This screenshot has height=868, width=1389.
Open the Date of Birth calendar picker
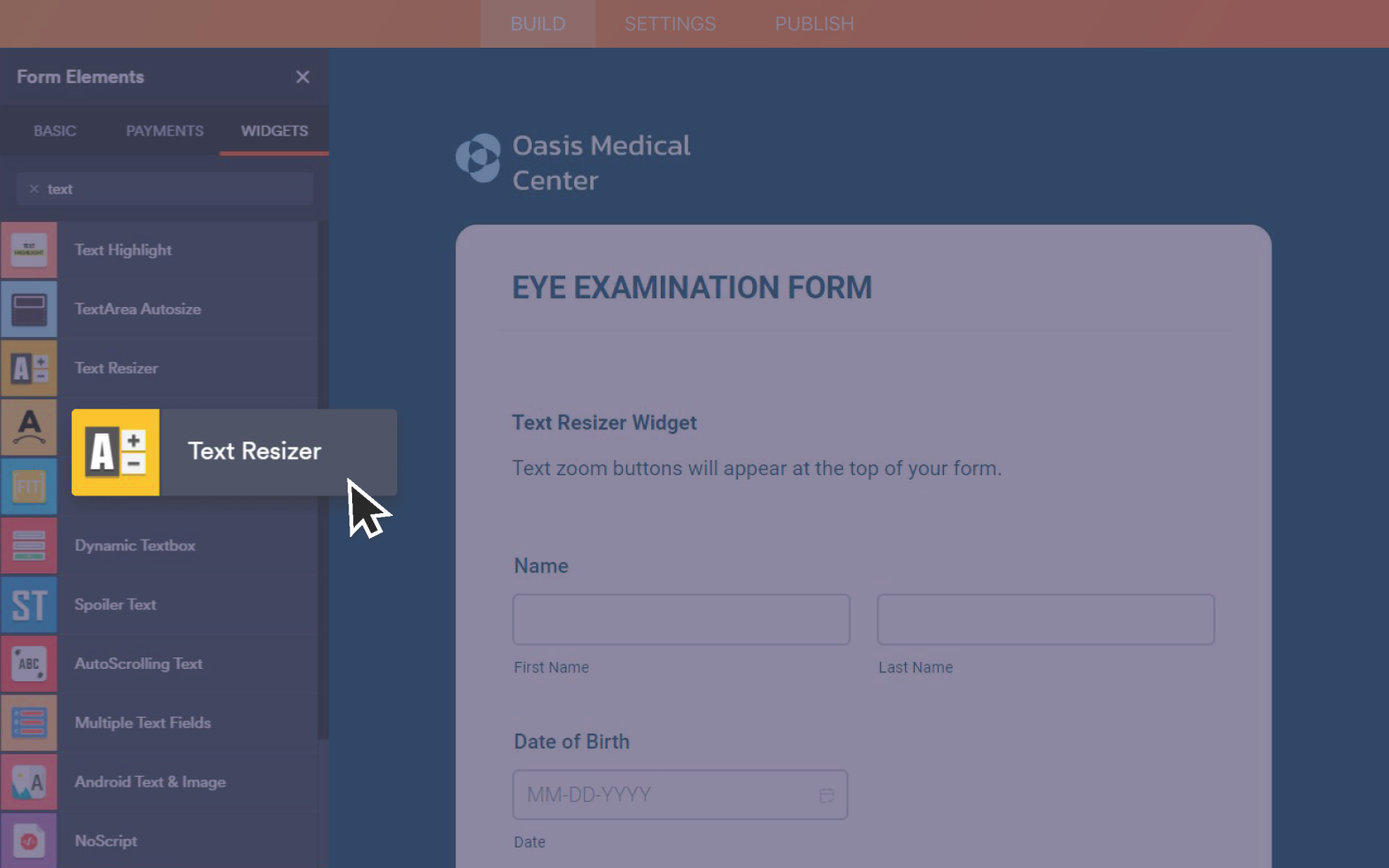coord(826,795)
